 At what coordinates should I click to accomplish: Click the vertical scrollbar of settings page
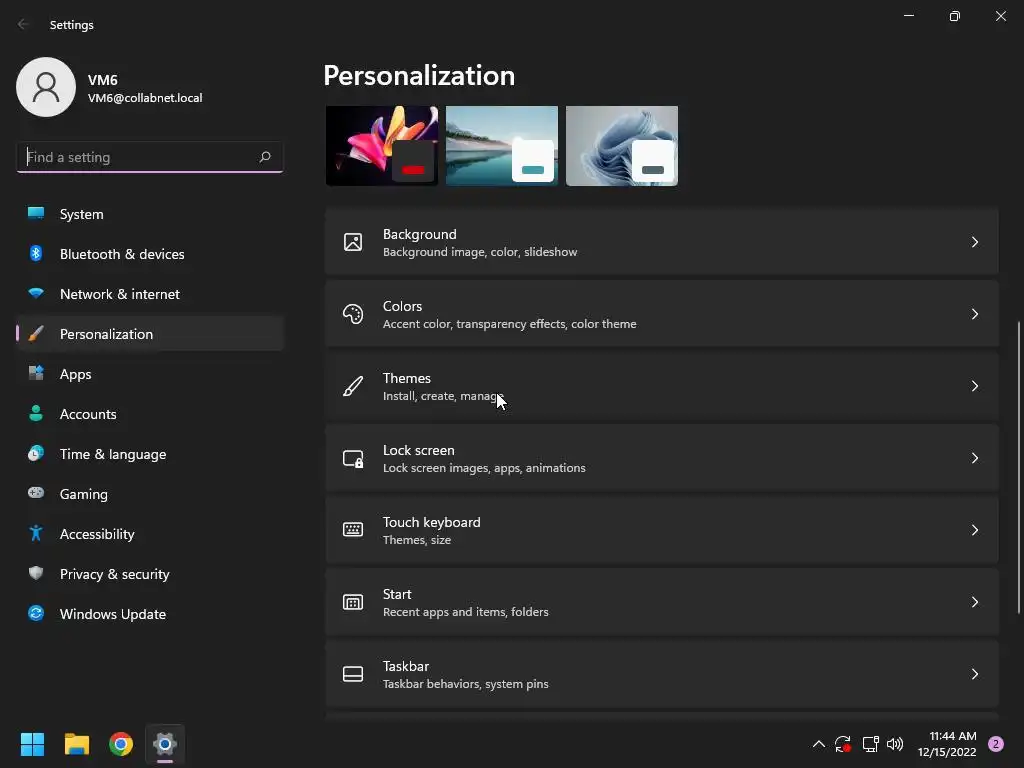[1019, 467]
